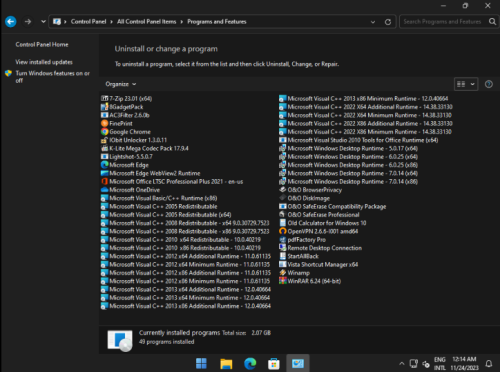Viewport: 500px width, 372px height.
Task: Open the Organize dropdown menu
Action: click(x=121, y=84)
